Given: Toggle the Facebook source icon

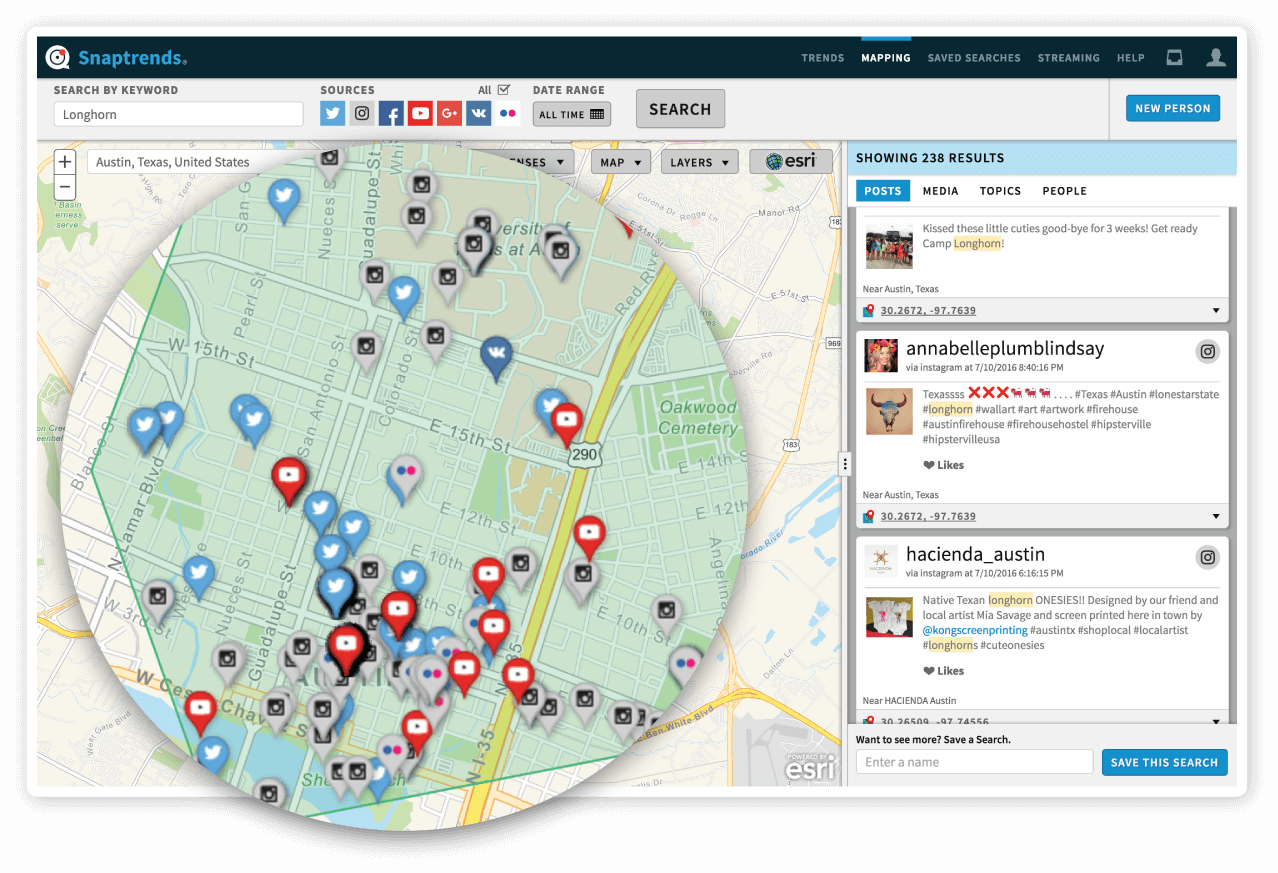Looking at the screenshot, I should pos(391,113).
